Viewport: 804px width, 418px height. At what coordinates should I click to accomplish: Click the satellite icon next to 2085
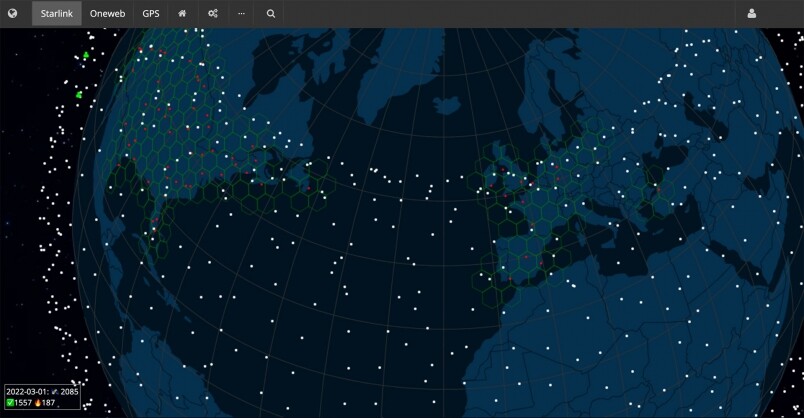pyautogui.click(x=55, y=392)
